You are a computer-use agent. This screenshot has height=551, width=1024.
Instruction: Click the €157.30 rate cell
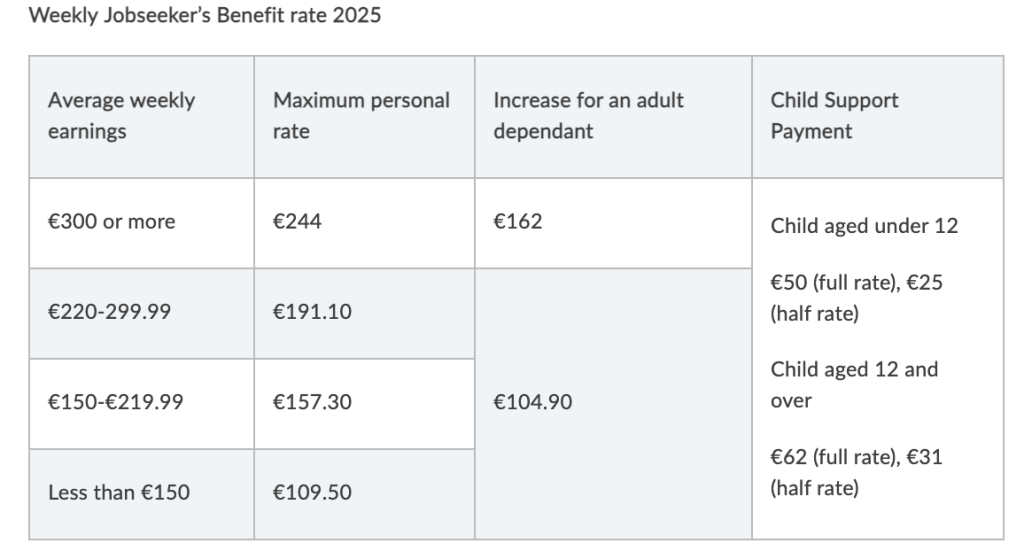(x=364, y=403)
